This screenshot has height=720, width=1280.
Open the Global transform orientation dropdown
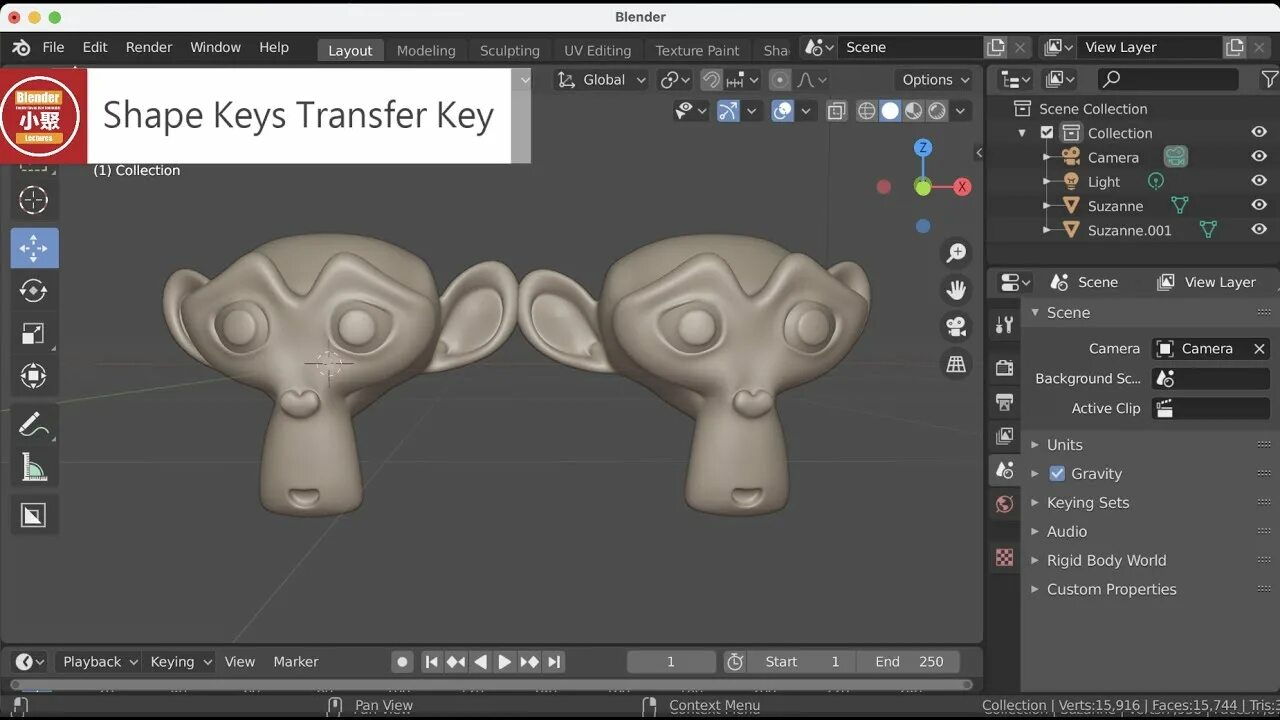click(x=600, y=79)
